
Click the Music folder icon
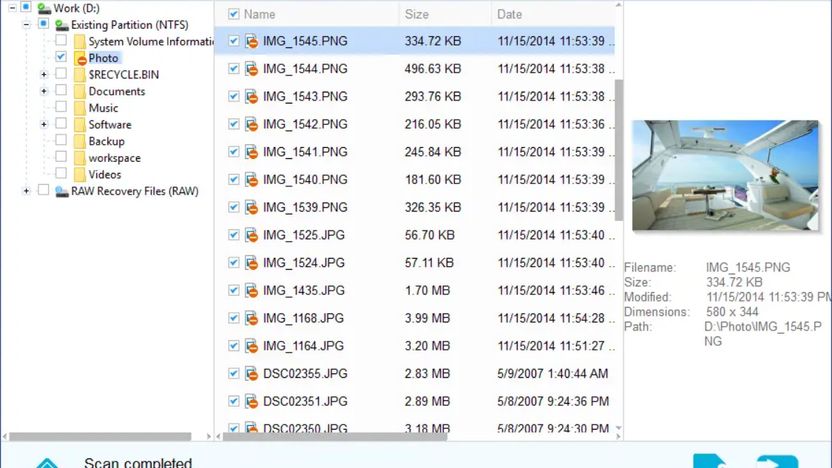(x=80, y=108)
